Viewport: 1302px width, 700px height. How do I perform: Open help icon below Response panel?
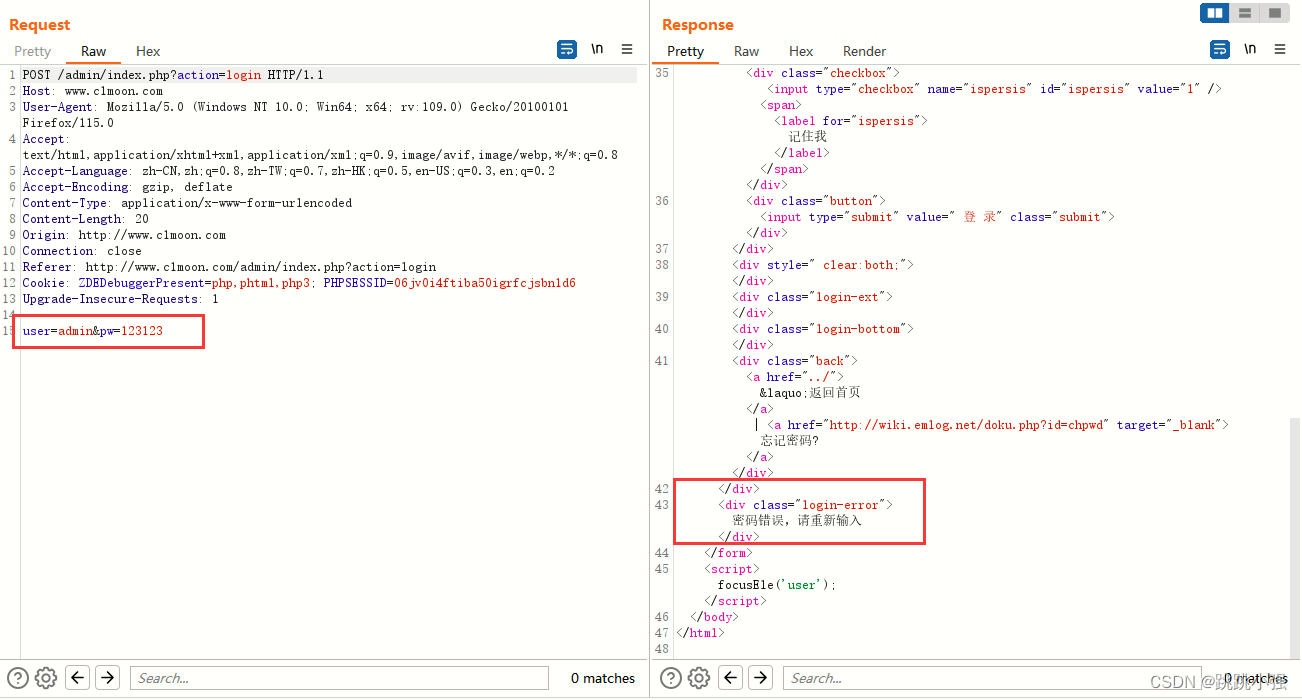pyautogui.click(x=671, y=678)
